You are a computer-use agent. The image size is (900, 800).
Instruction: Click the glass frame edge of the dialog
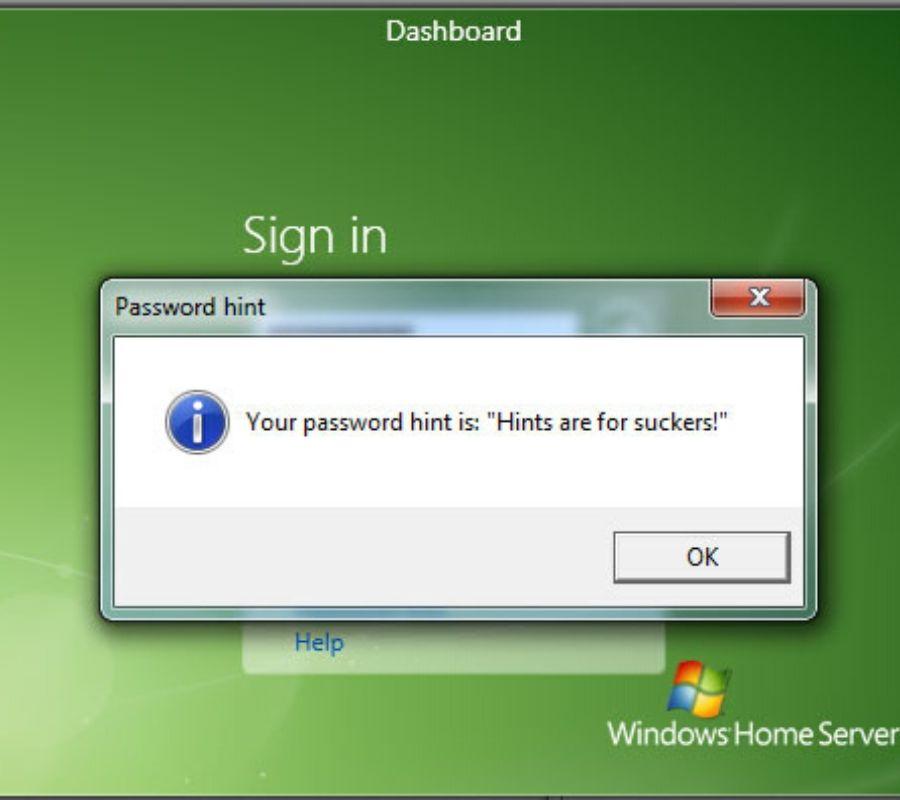coord(107,459)
